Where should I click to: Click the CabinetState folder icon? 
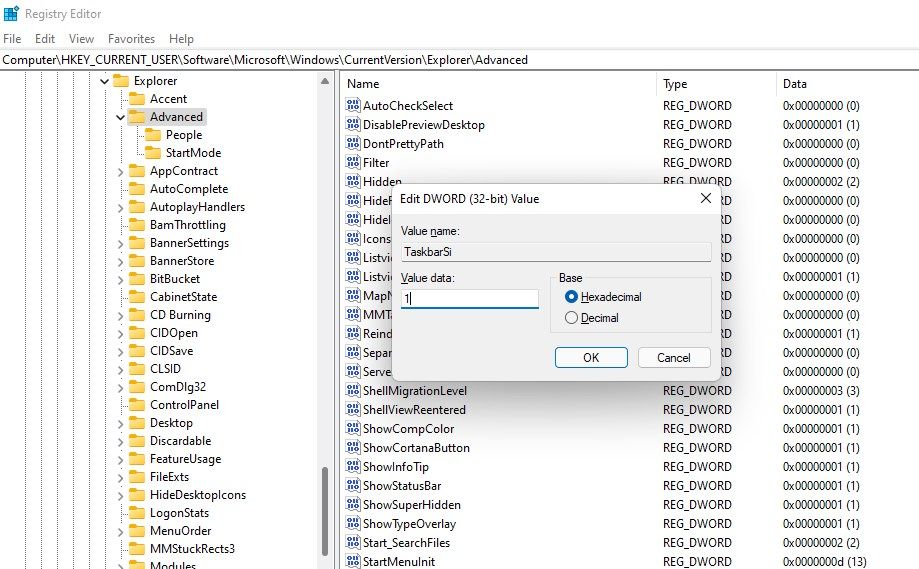pyautogui.click(x=137, y=297)
